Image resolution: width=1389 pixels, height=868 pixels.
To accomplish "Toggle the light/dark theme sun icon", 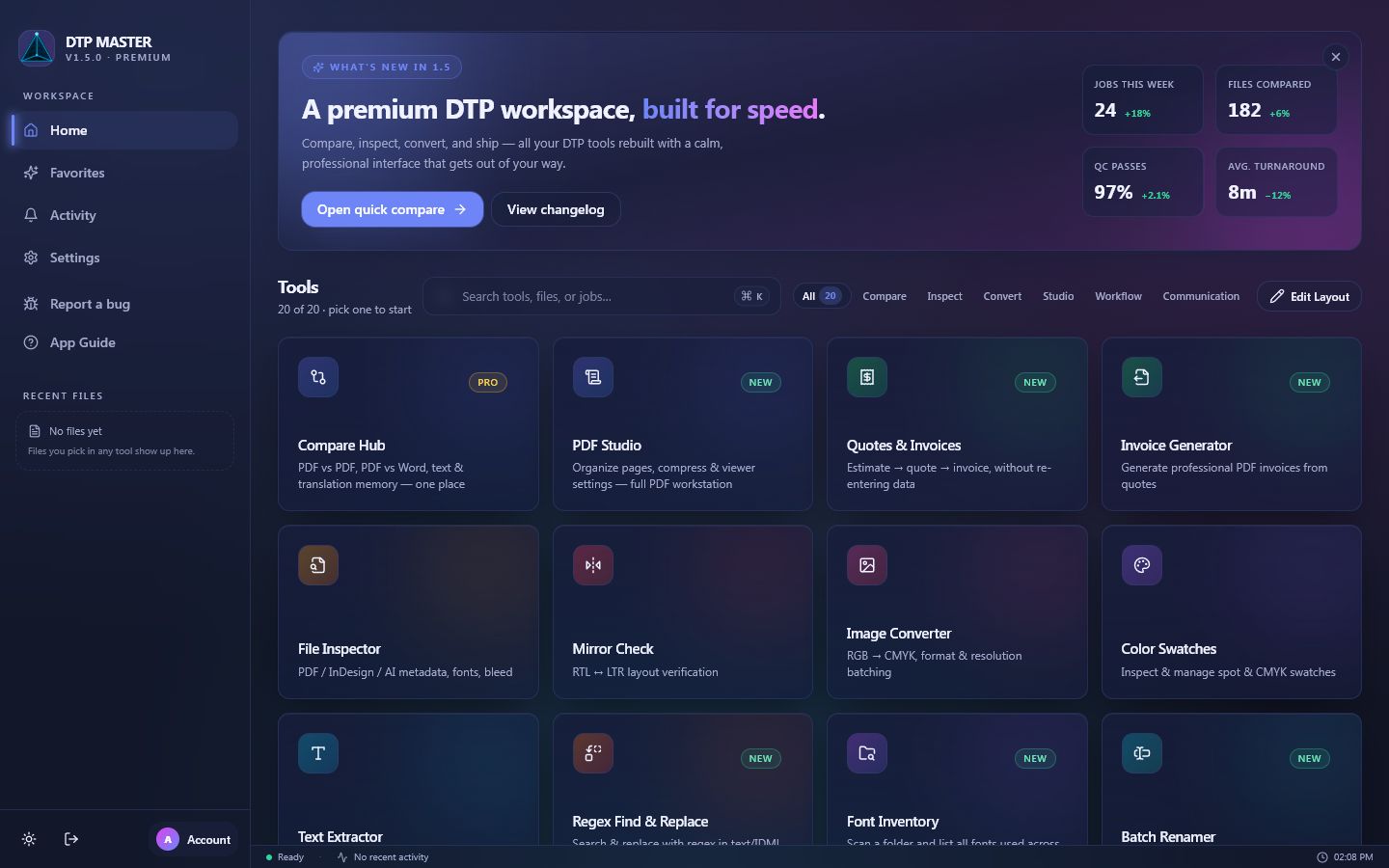I will (x=29, y=839).
